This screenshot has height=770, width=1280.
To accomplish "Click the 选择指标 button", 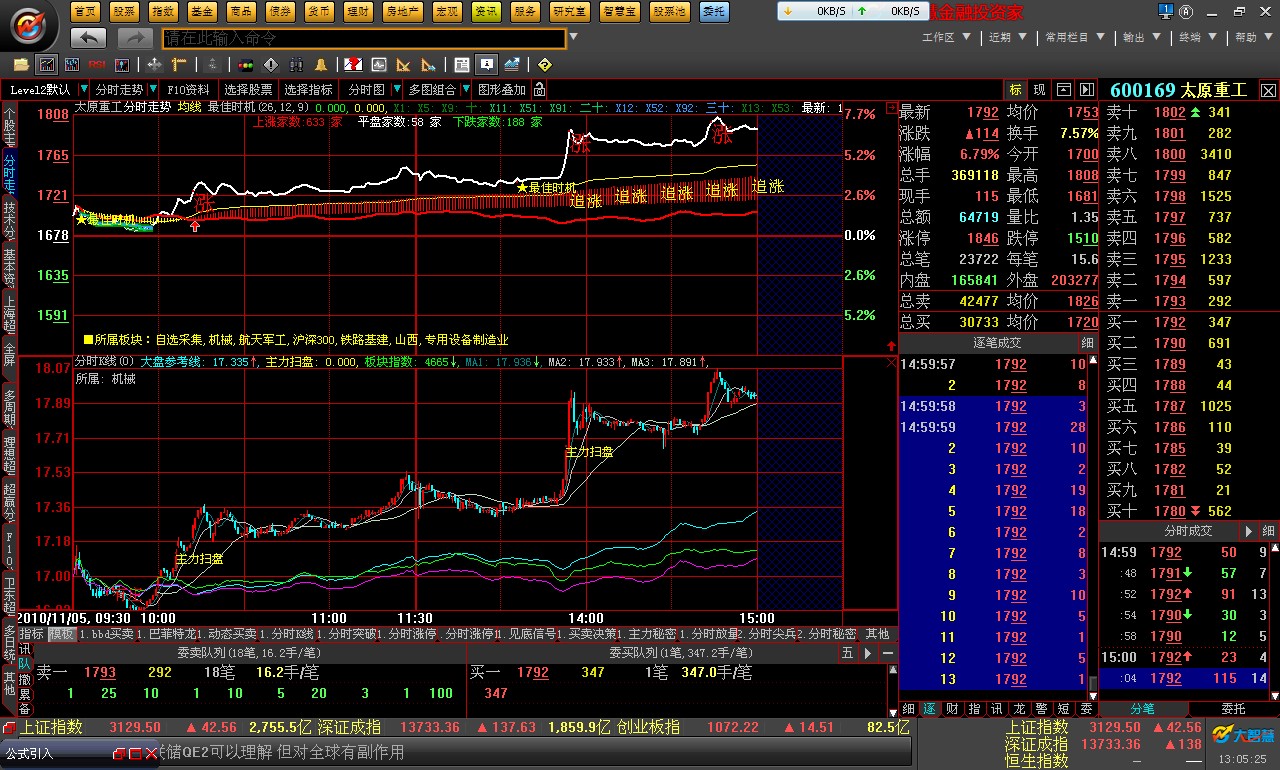I will coord(308,90).
